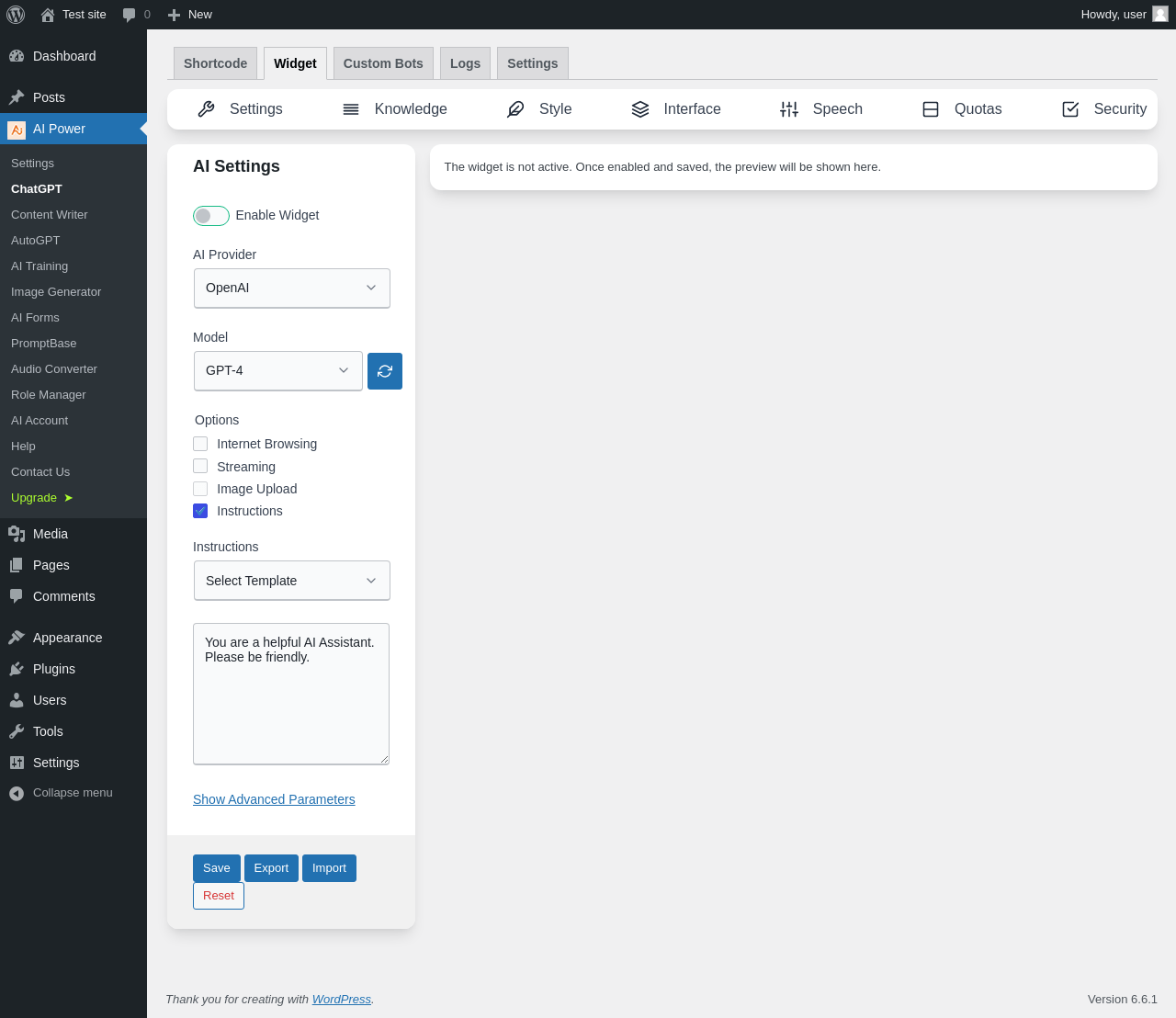Open the comments bubble icon in admin bar

click(x=129, y=15)
